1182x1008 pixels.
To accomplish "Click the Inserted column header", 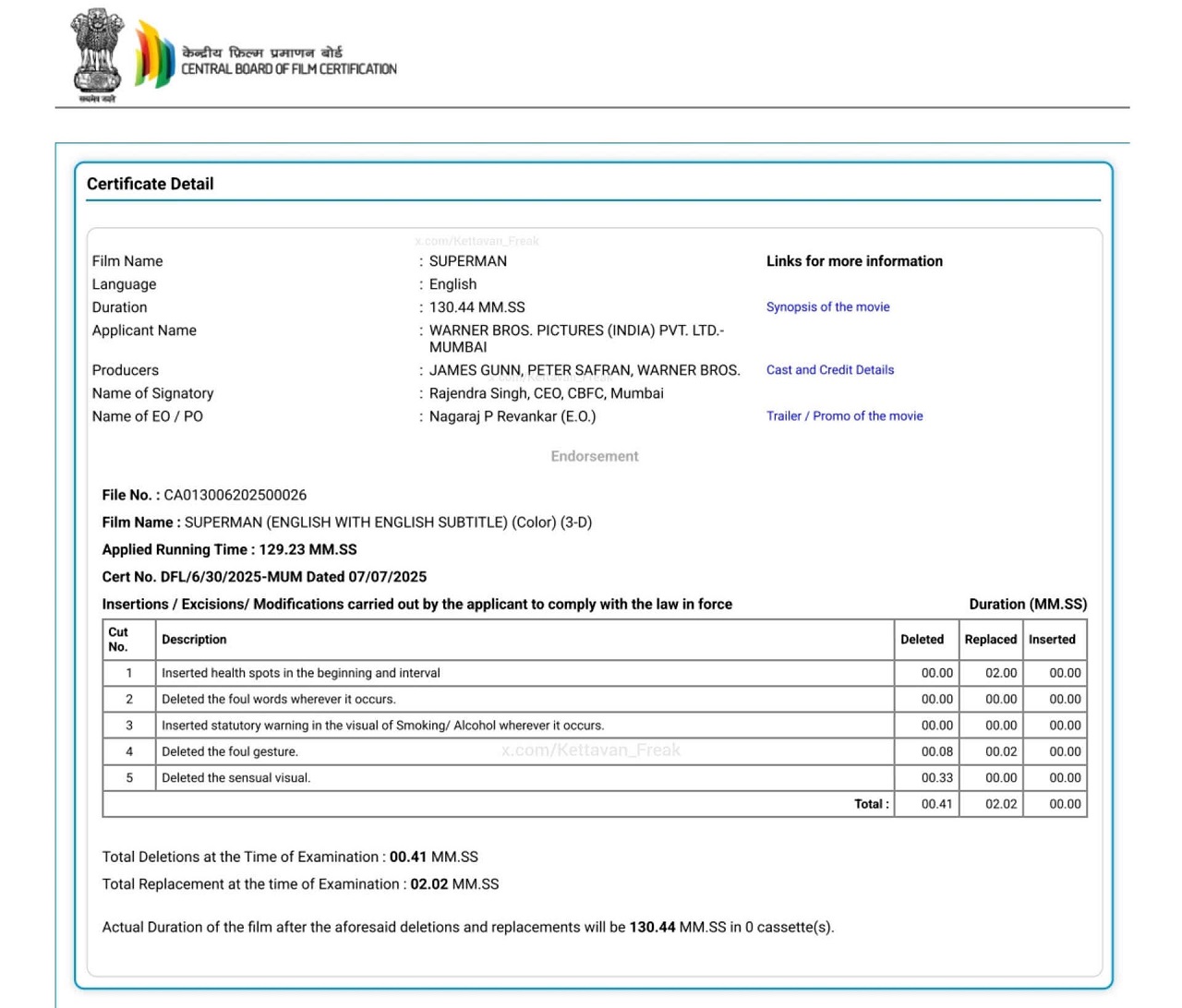I will [1053, 640].
